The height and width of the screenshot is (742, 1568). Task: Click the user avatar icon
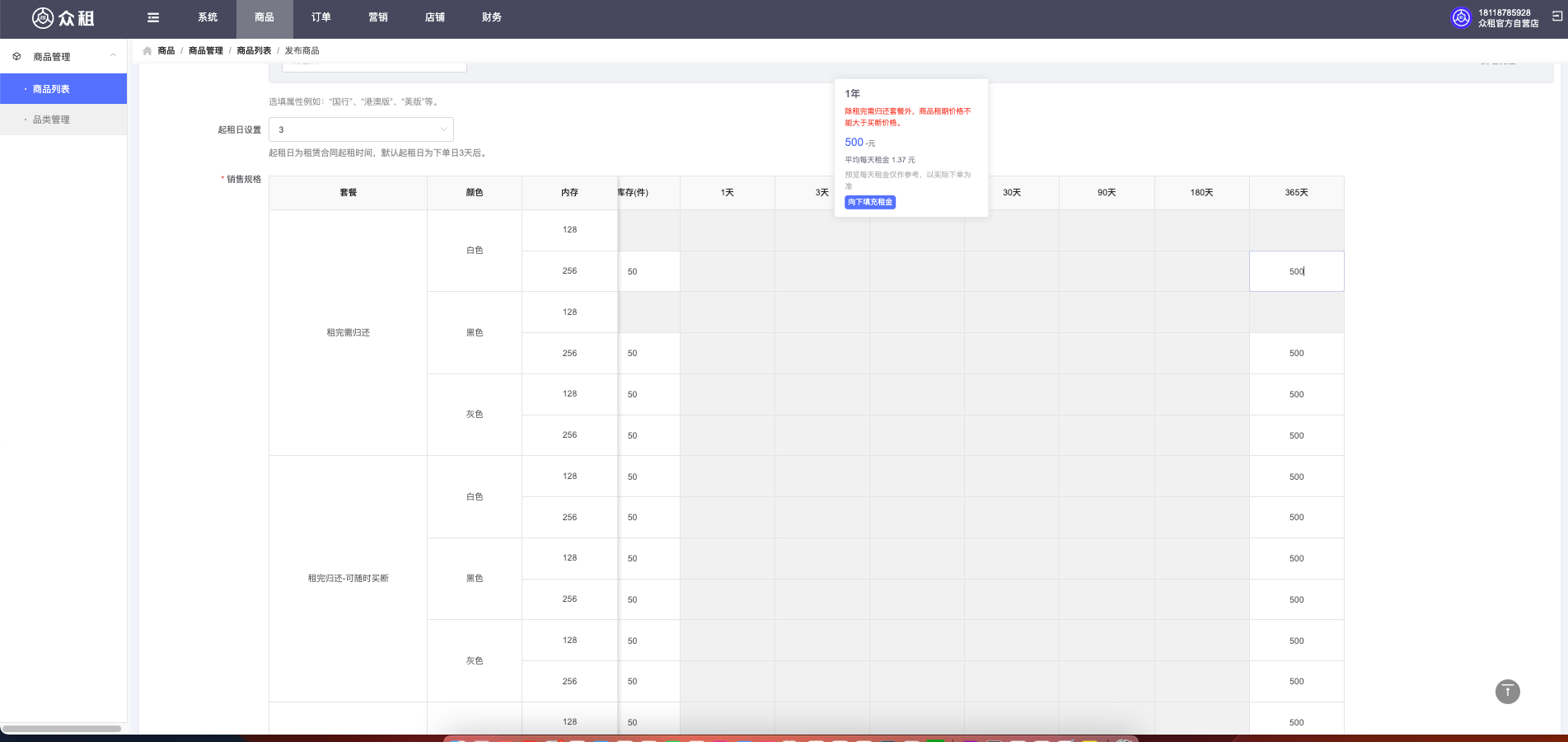1461,17
